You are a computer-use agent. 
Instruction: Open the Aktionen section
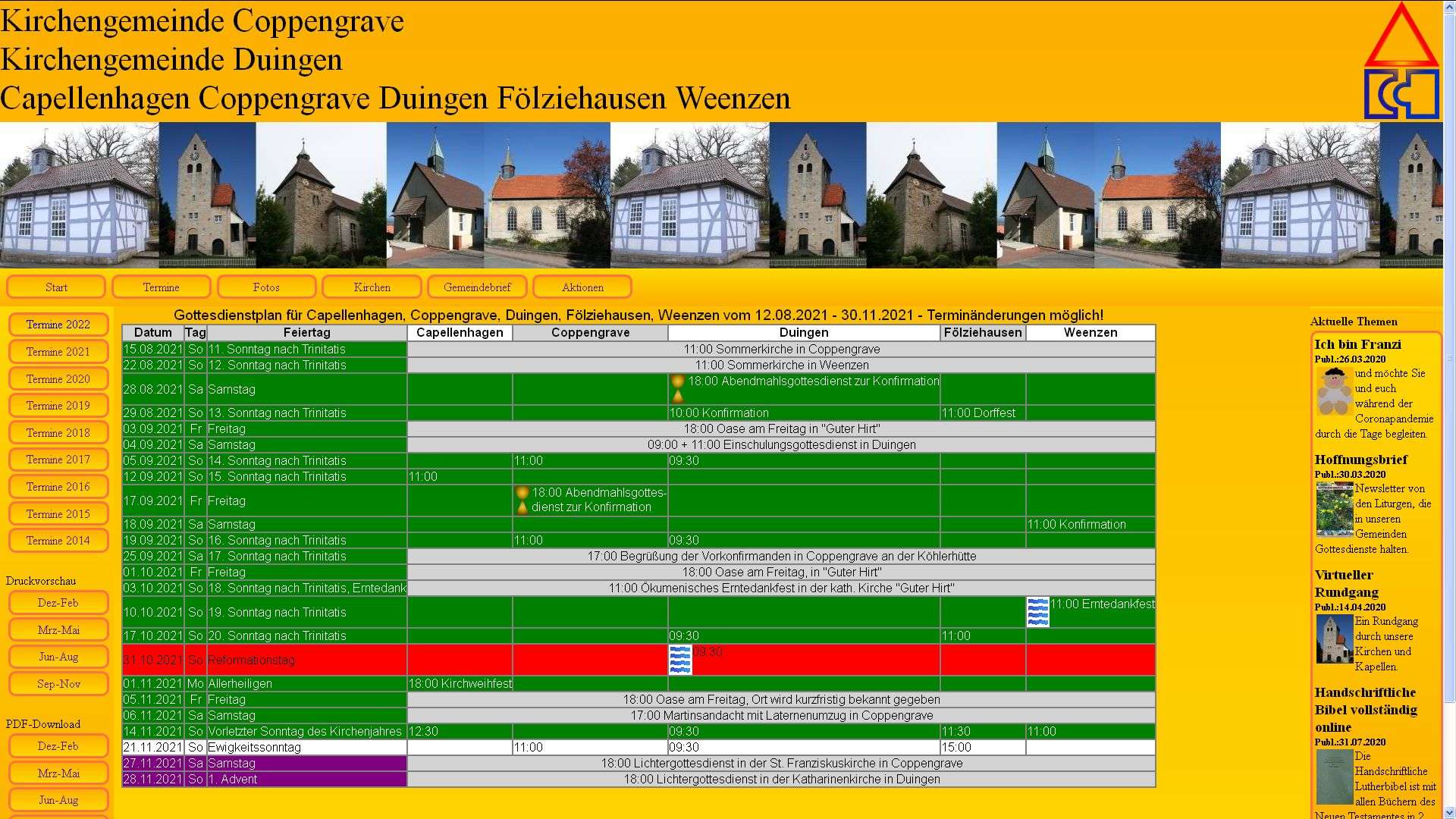pyautogui.click(x=583, y=287)
